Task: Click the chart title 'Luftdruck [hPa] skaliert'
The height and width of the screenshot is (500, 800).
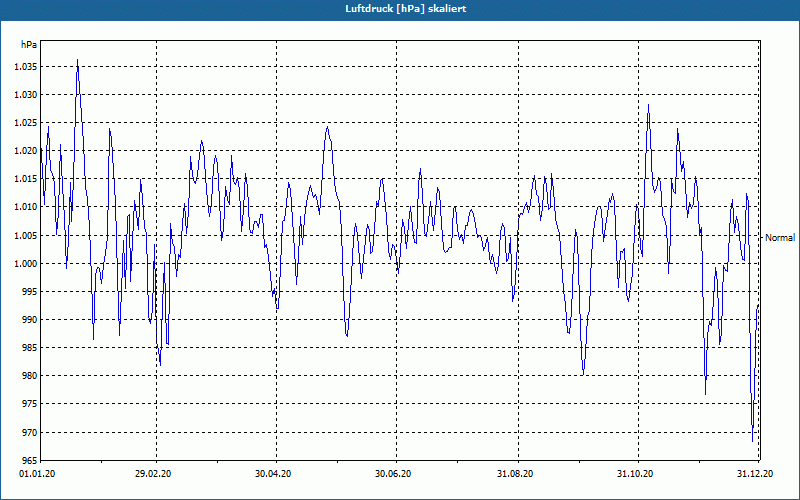Action: pyautogui.click(x=405, y=9)
